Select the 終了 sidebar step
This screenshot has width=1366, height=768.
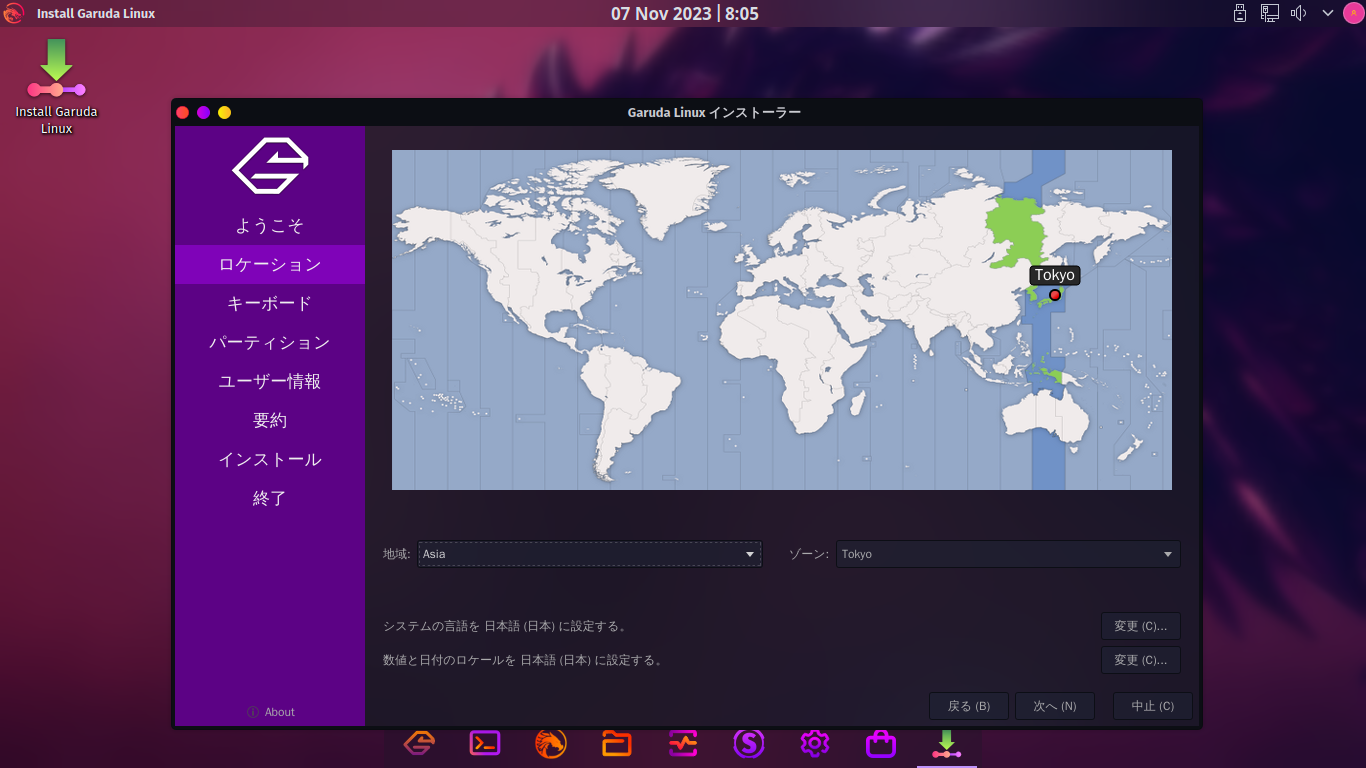pos(270,499)
